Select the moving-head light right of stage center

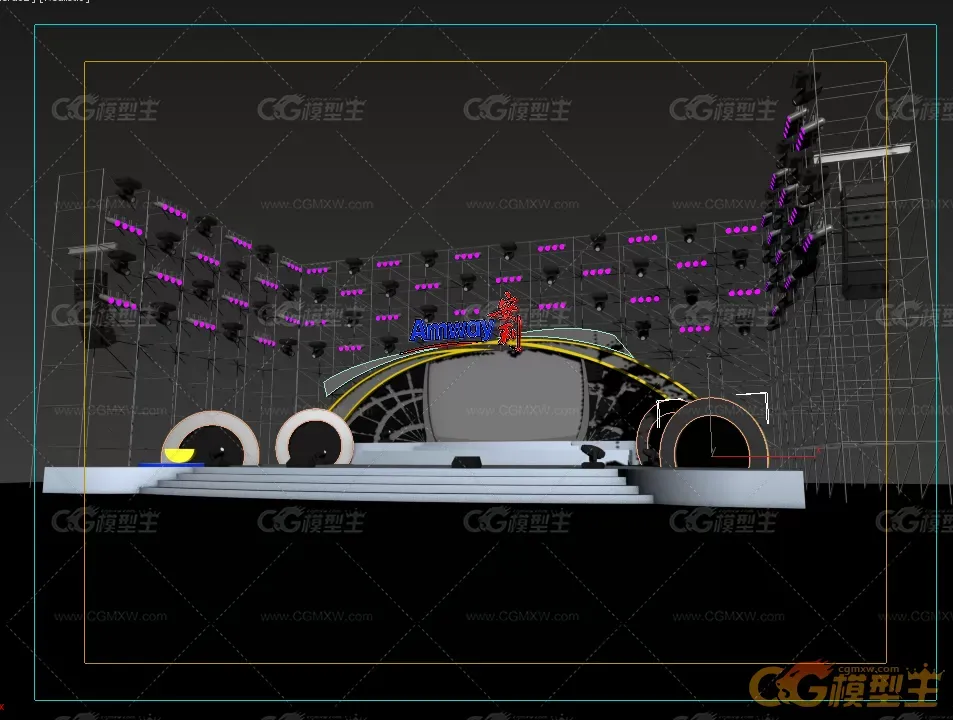coord(592,456)
